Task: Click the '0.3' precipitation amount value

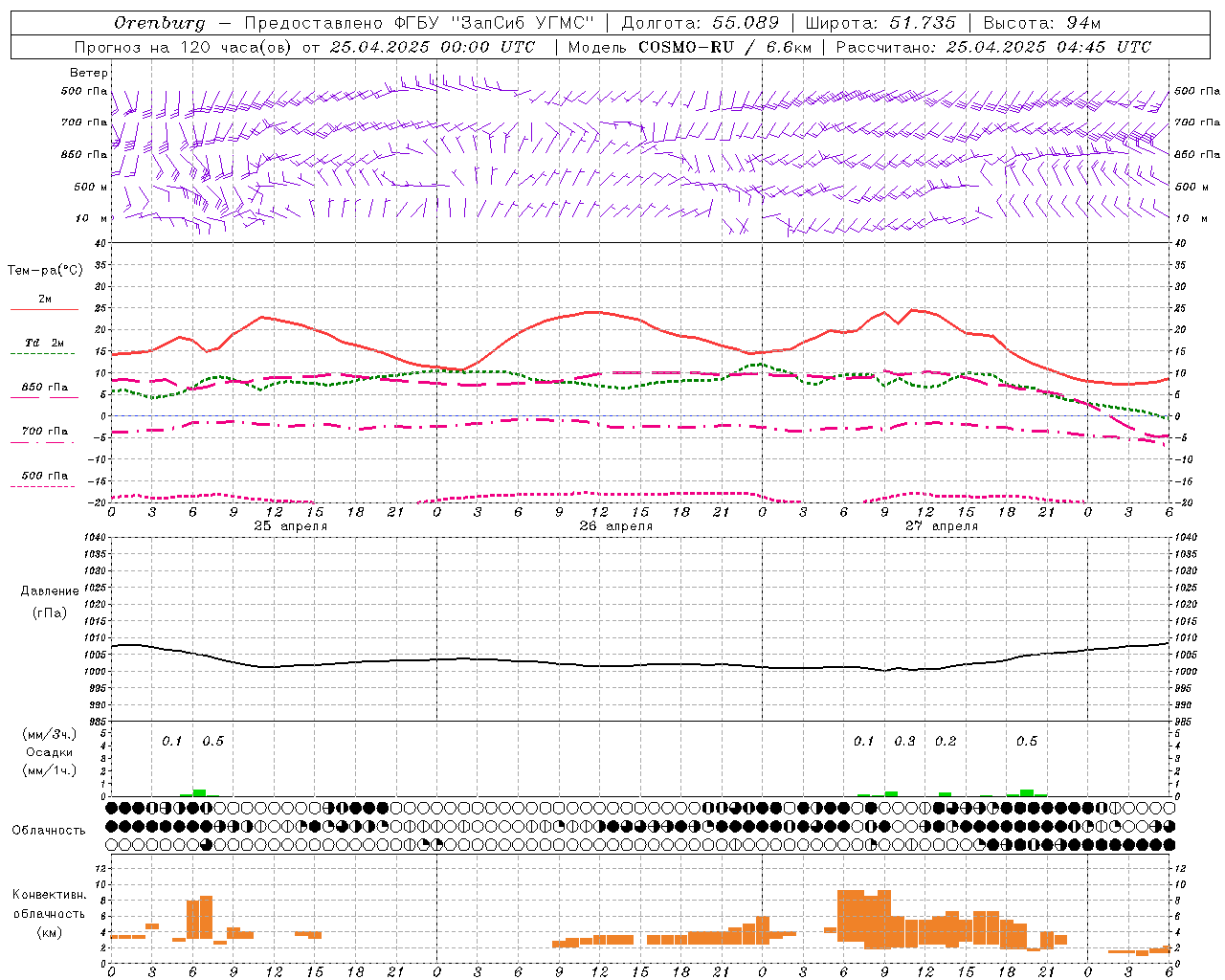Action: 904,742
